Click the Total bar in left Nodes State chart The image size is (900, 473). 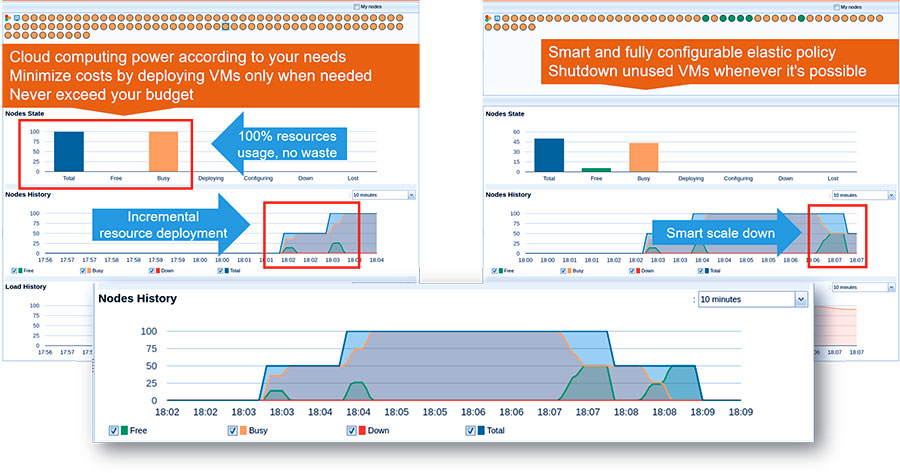pos(69,152)
